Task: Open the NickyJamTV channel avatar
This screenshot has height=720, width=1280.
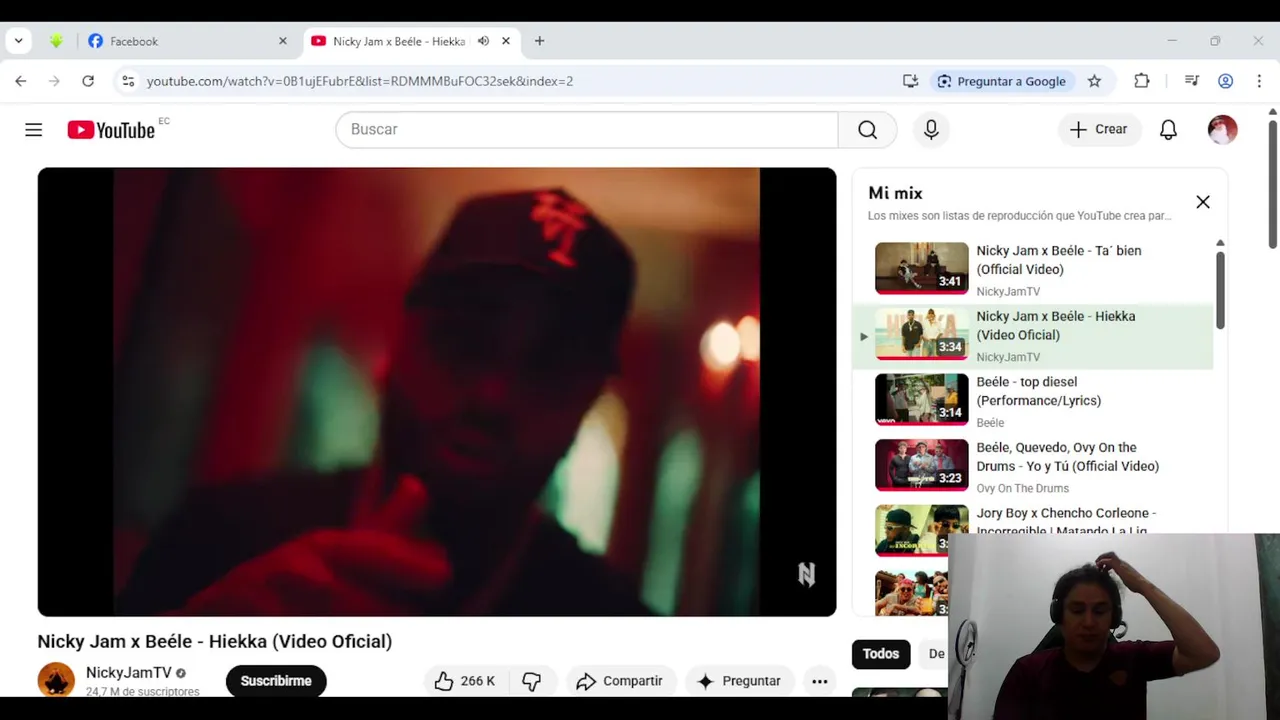Action: click(x=56, y=680)
